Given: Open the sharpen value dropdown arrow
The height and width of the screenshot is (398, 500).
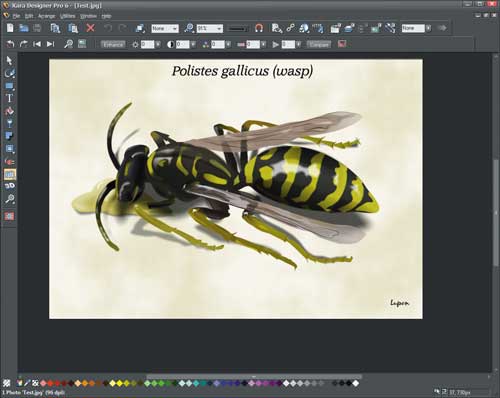Looking at the screenshot, I should pyautogui.click(x=299, y=44).
